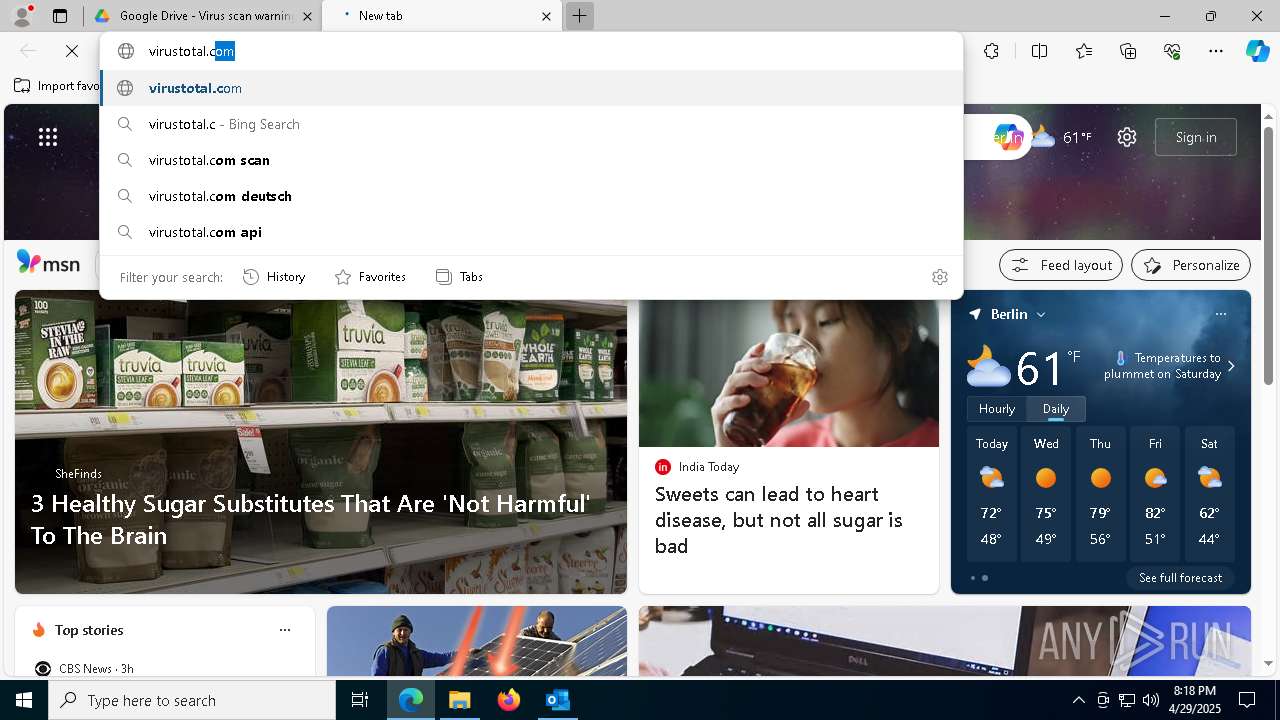Filter search by History
This screenshot has width=1280, height=720.
point(274,277)
